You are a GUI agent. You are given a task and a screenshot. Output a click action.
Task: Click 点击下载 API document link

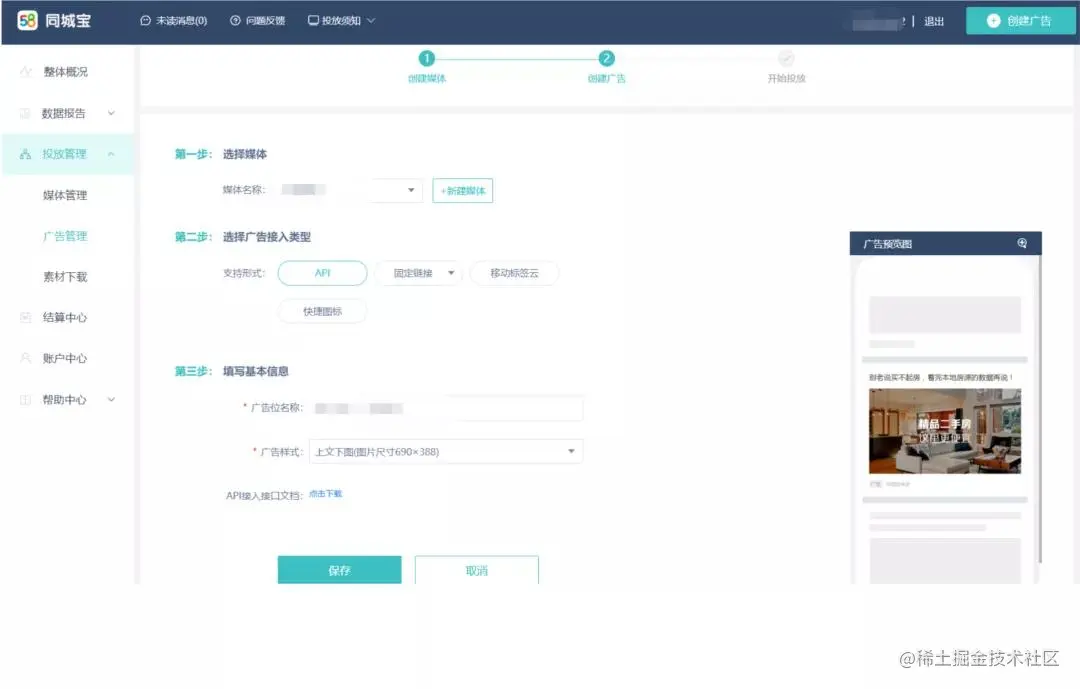tap(325, 494)
